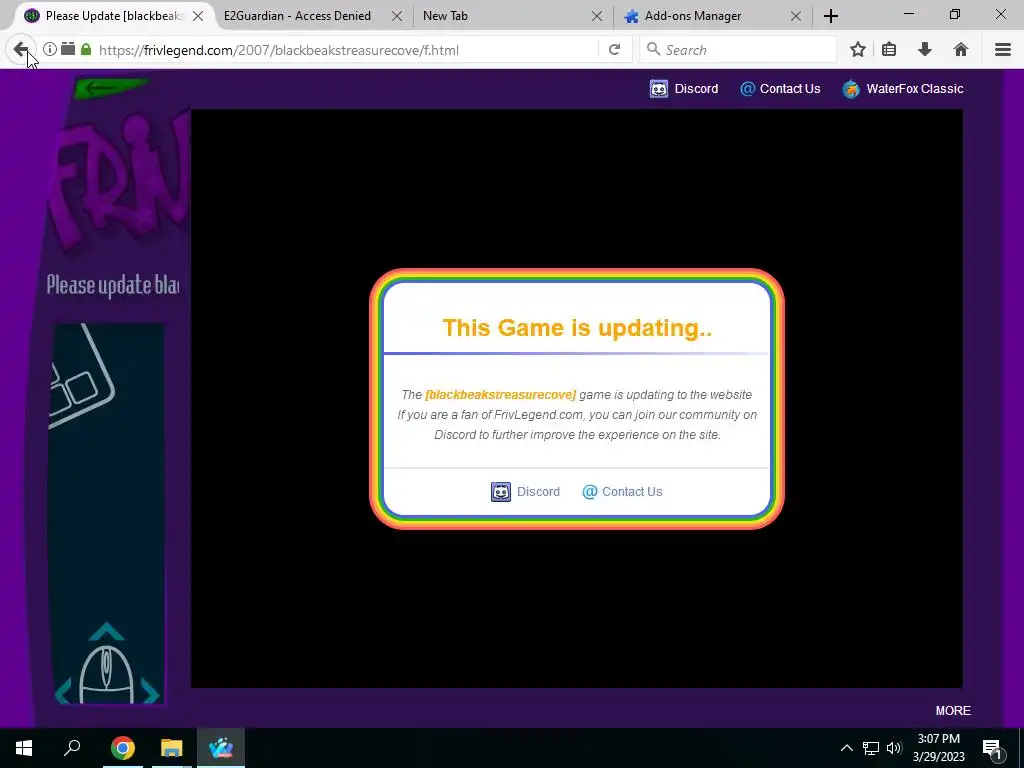This screenshot has width=1024, height=768.
Task: Click the Waterfox taskbar icon
Action: 221,748
